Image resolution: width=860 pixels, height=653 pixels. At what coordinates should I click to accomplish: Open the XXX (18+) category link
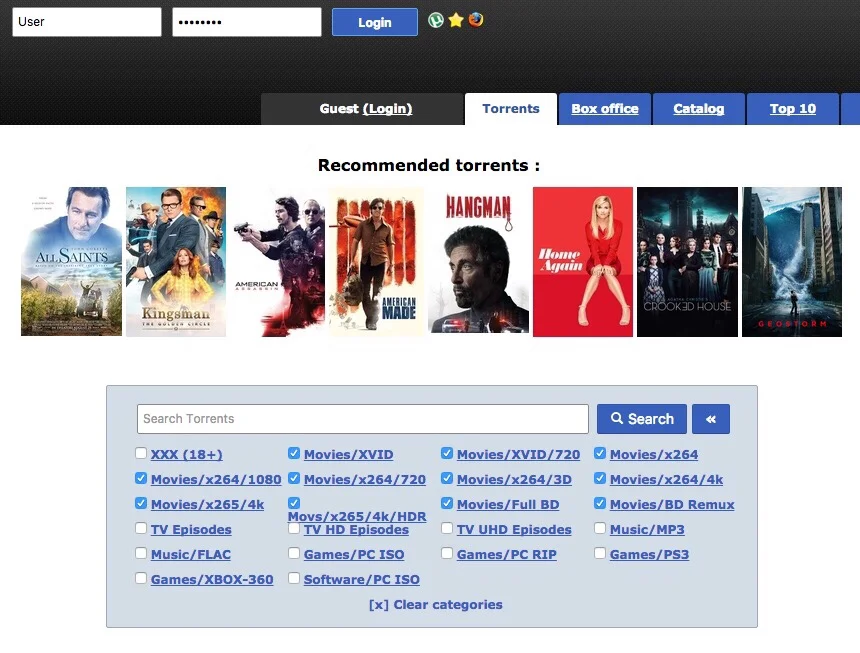(x=186, y=455)
